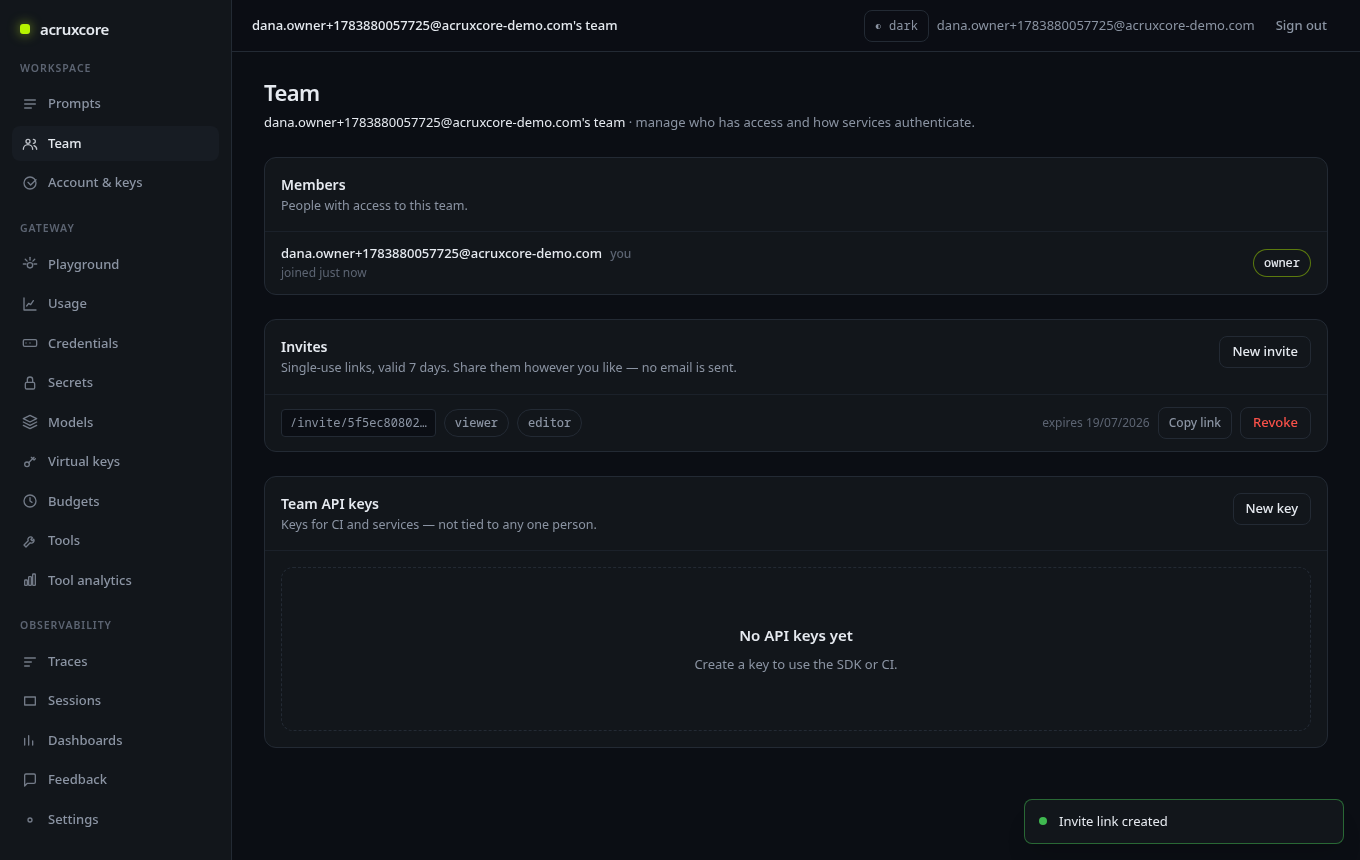1360x860 pixels.
Task: Click the Credentials card icon
Action: tap(30, 344)
